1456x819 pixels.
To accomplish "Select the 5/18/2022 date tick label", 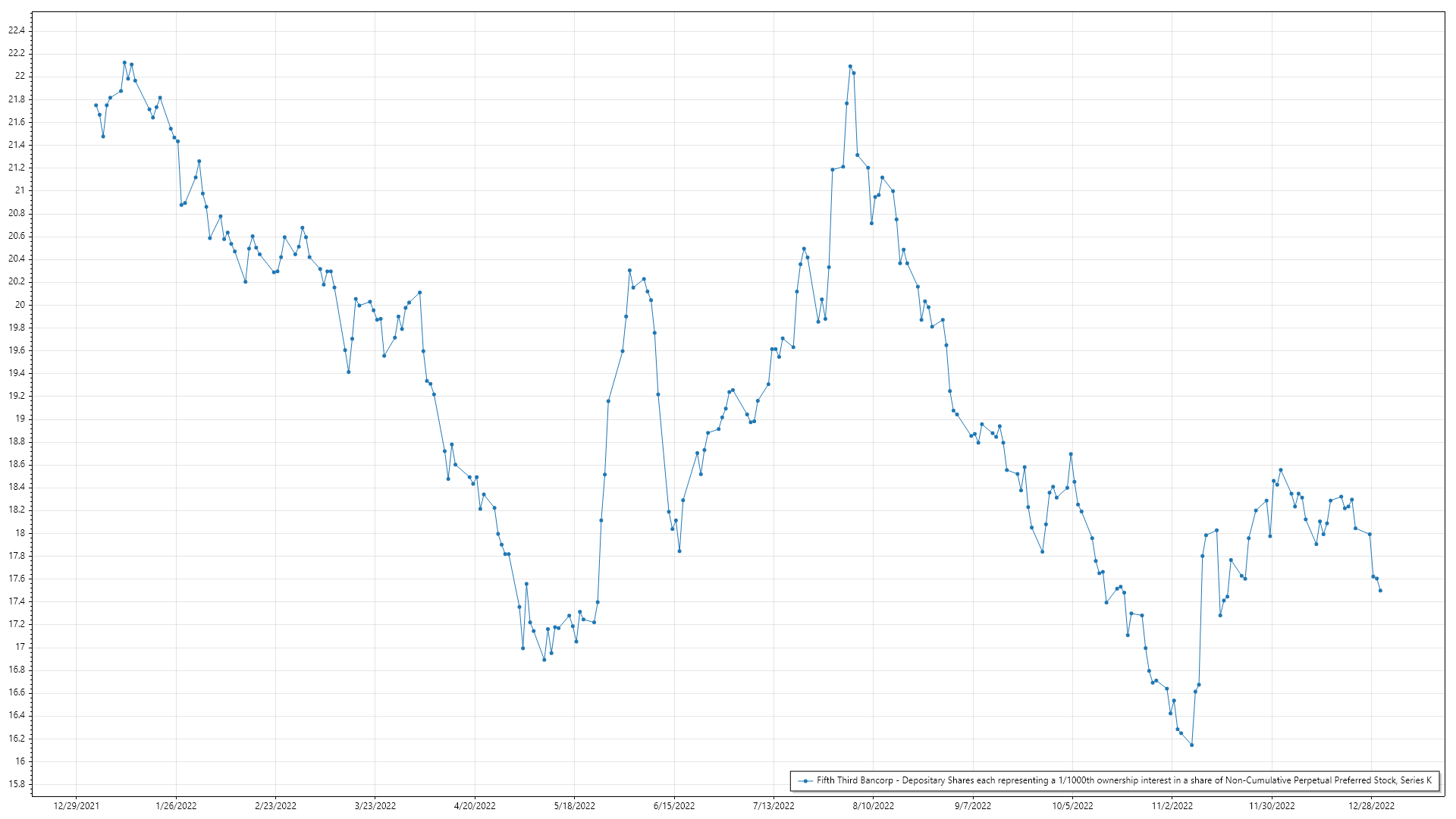I will tap(574, 805).
